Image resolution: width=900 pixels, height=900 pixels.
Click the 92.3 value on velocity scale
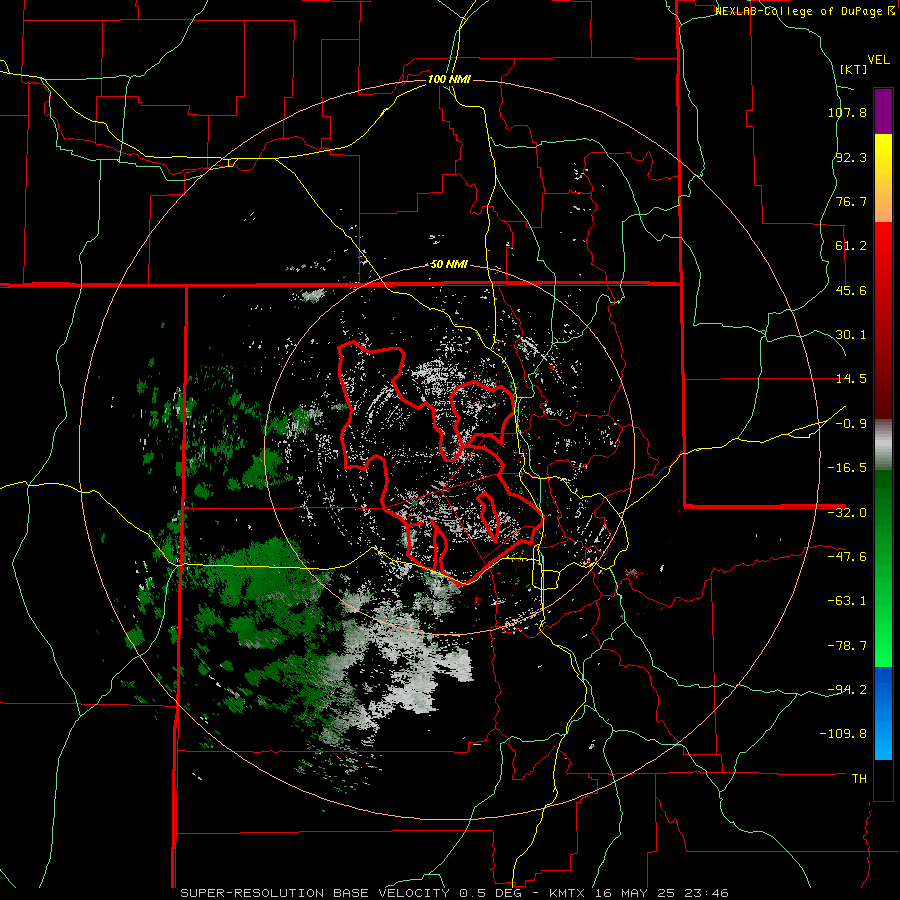tap(851, 157)
